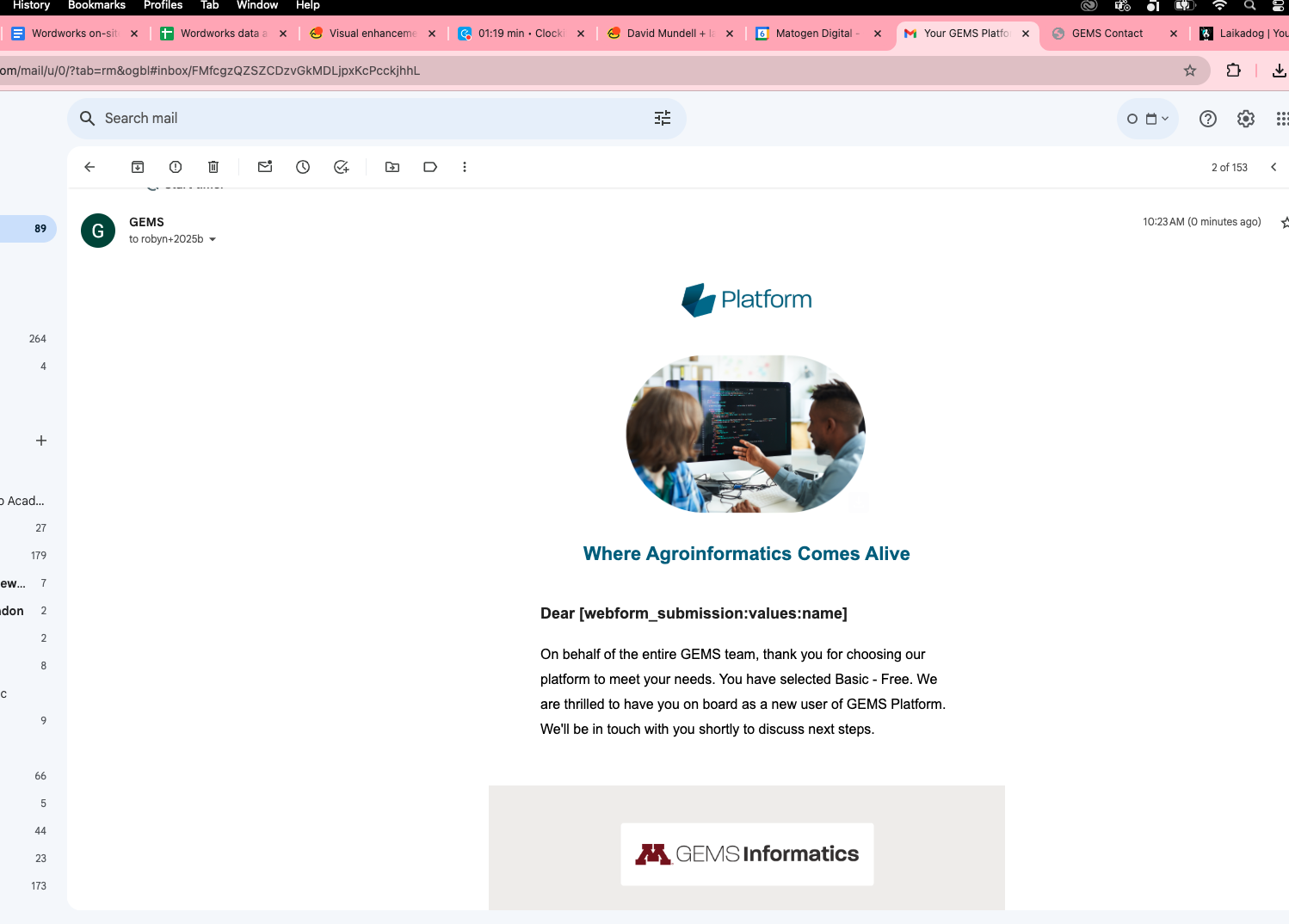Viewport: 1289px width, 924px height.
Task: Click the back to inbox arrow
Action: [89, 167]
